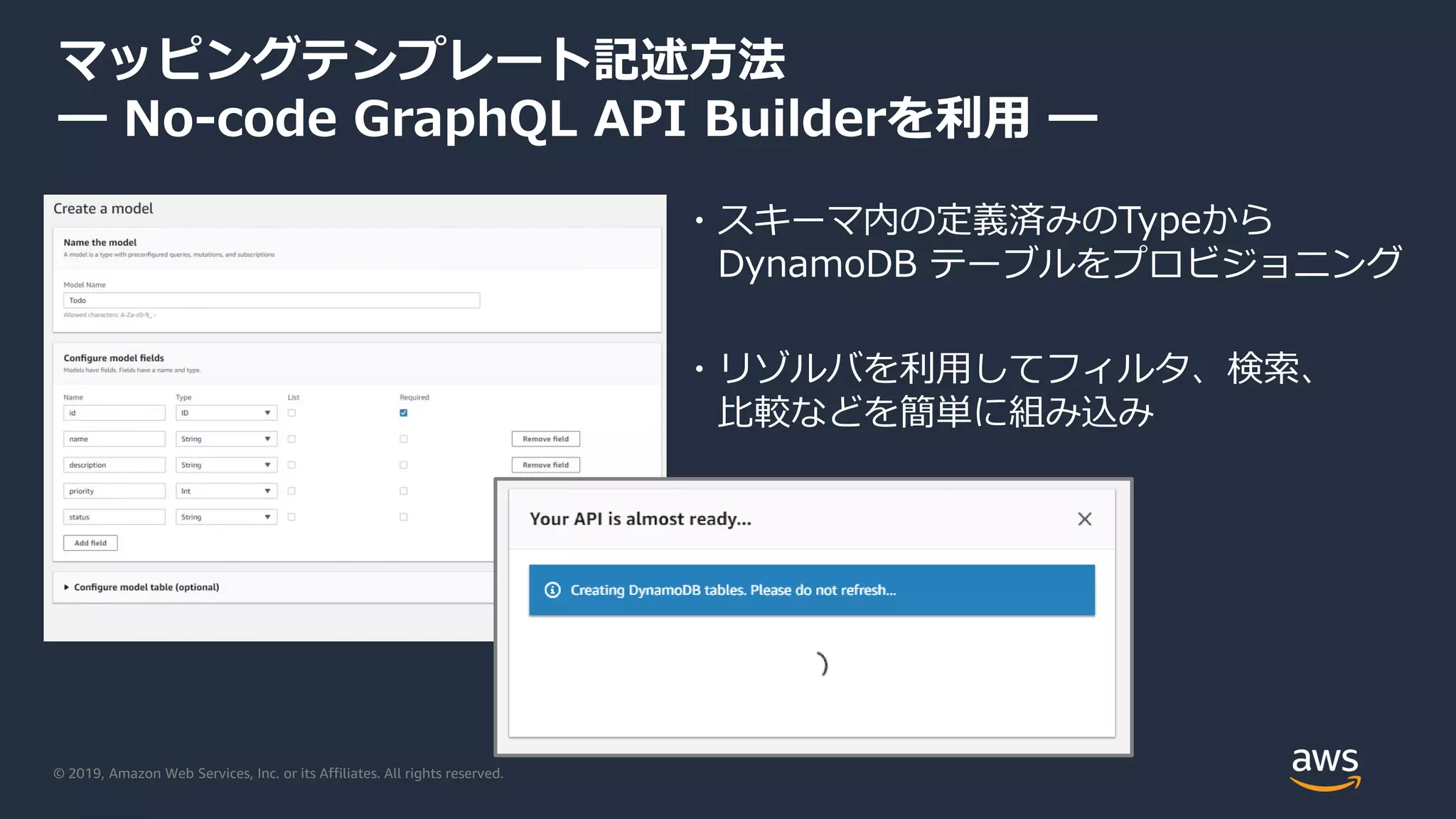Image resolution: width=1456 pixels, height=819 pixels.
Task: Enable Required checkbox for name field
Action: [403, 439]
